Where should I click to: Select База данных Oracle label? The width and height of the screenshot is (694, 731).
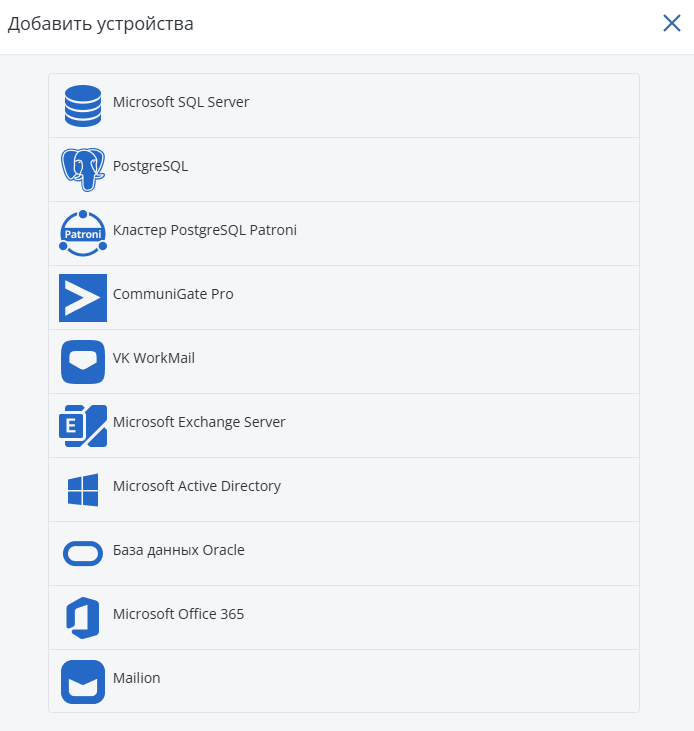tap(179, 550)
